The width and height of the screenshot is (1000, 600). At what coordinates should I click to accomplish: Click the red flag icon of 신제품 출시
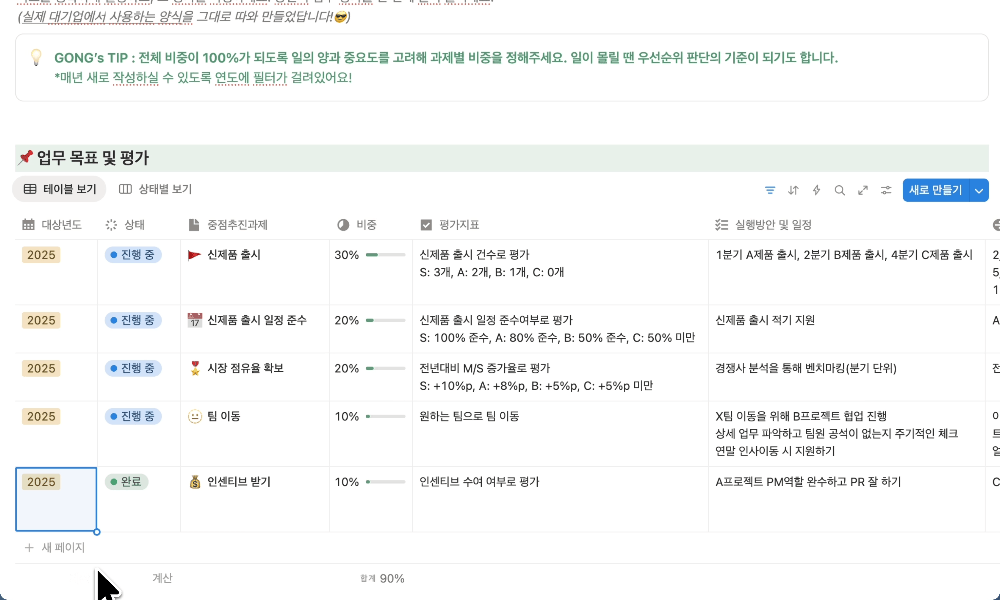pos(195,255)
